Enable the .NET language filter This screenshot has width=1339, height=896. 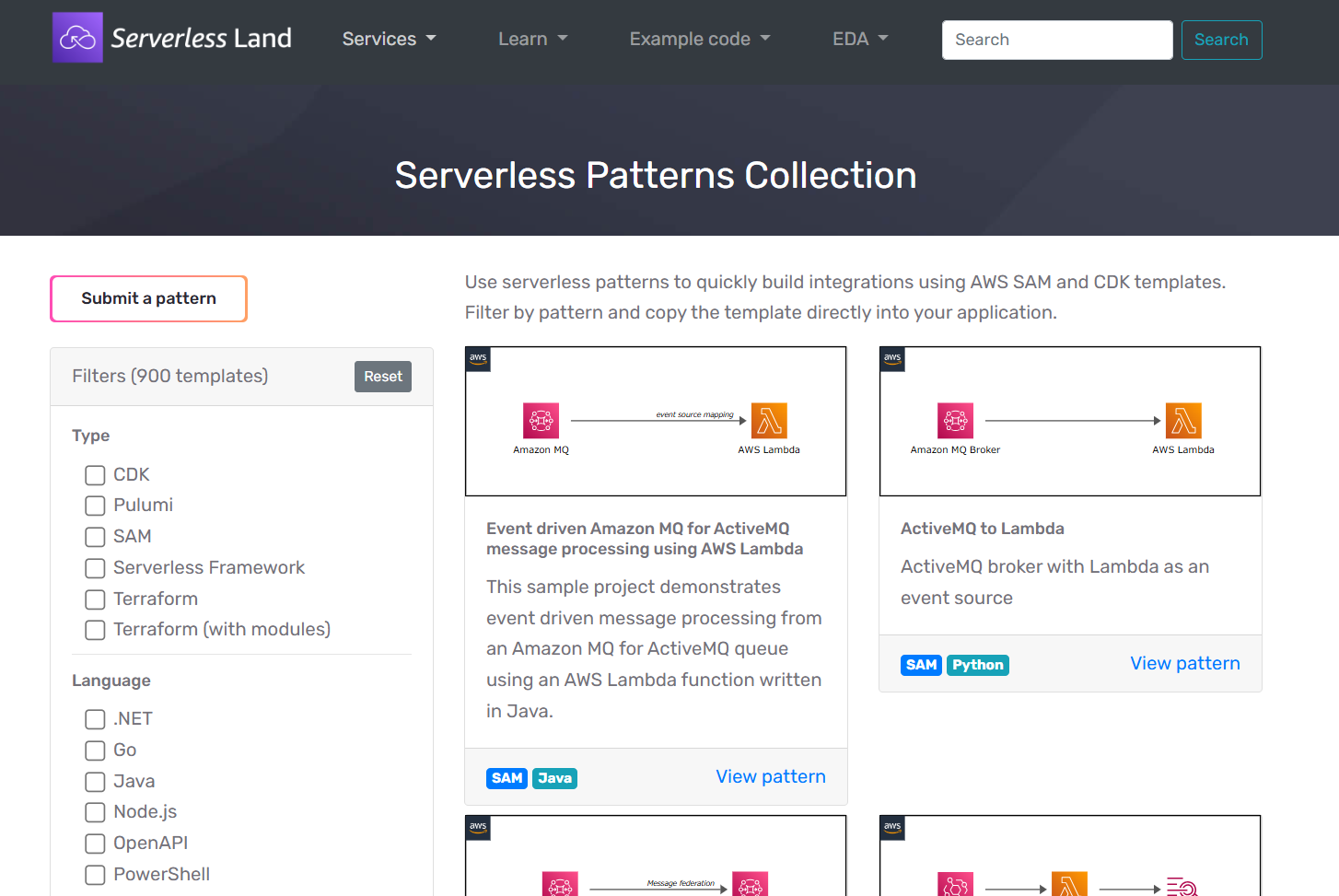[x=95, y=719]
